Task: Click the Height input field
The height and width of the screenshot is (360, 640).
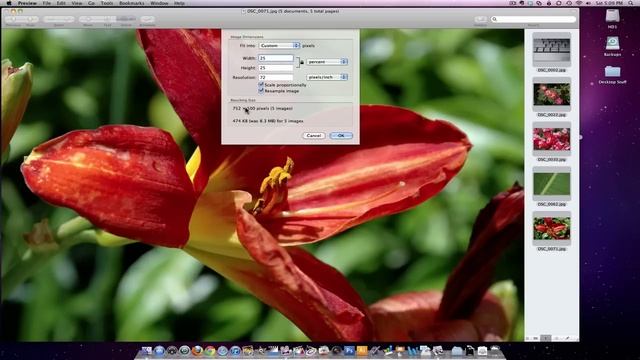Action: pyautogui.click(x=276, y=68)
